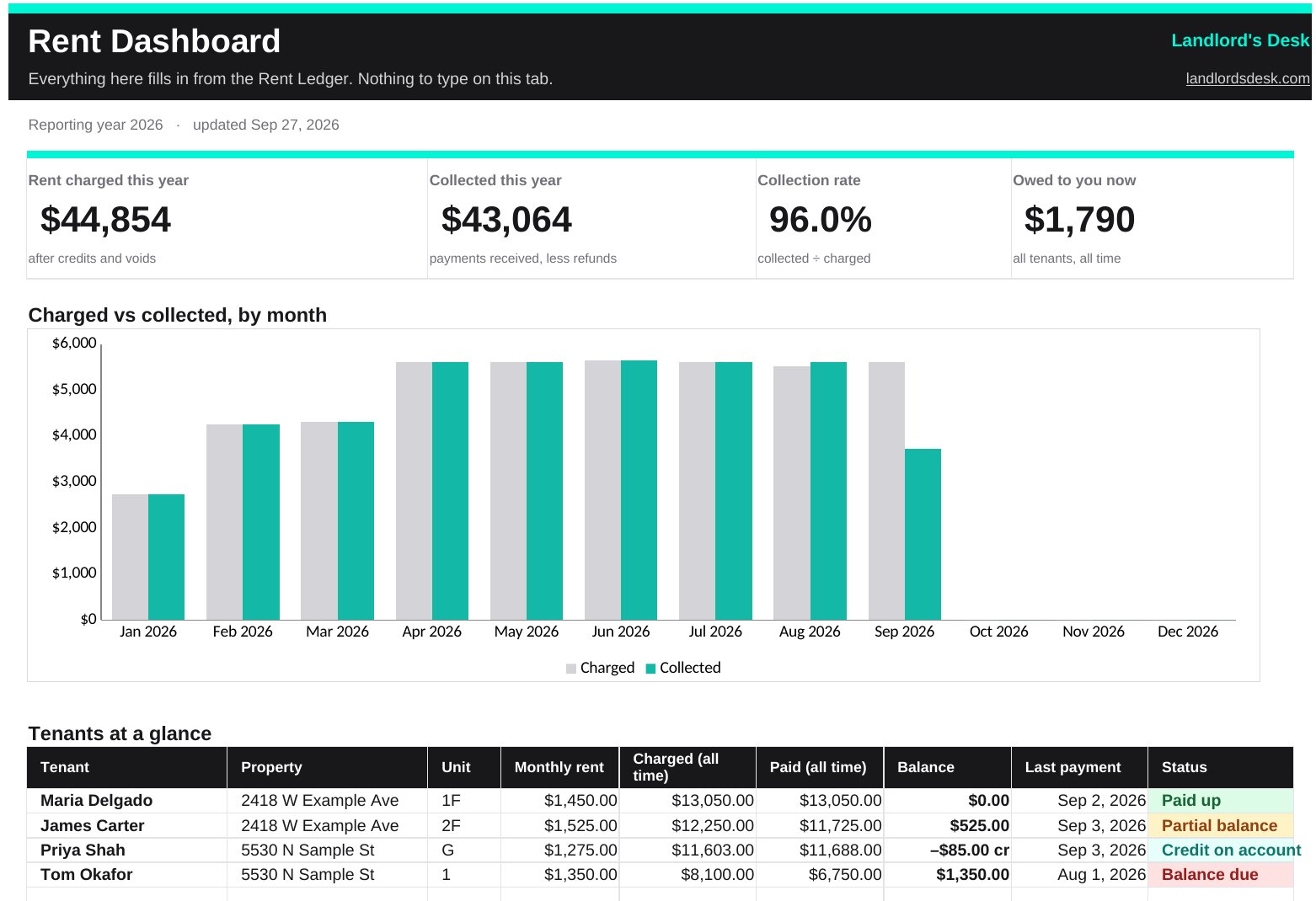Select the $6,750.00 paid cell

[x=820, y=875]
